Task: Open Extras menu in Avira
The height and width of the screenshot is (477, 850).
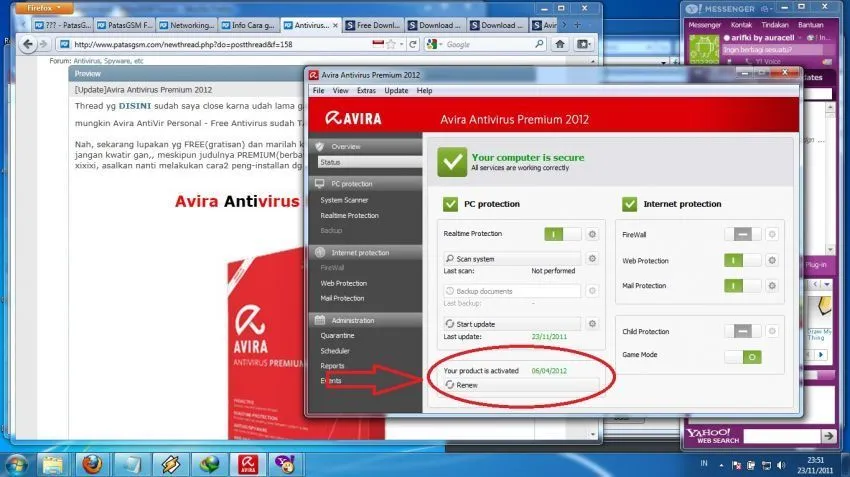Action: [366, 91]
